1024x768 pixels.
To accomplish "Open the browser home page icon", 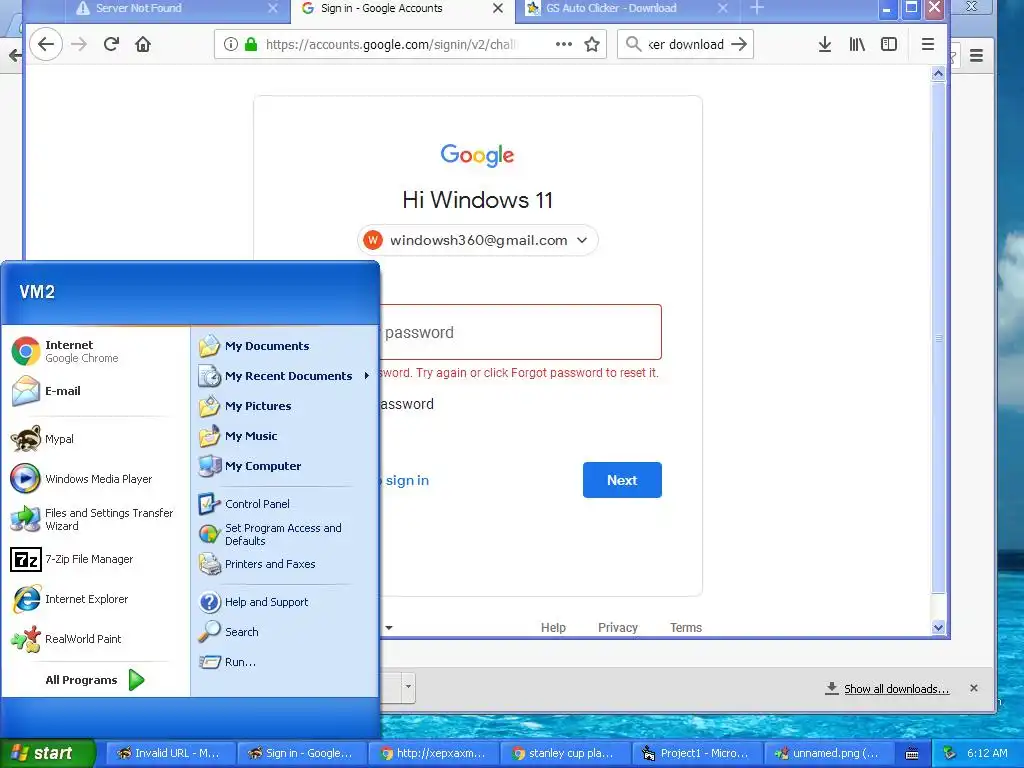I will (143, 44).
